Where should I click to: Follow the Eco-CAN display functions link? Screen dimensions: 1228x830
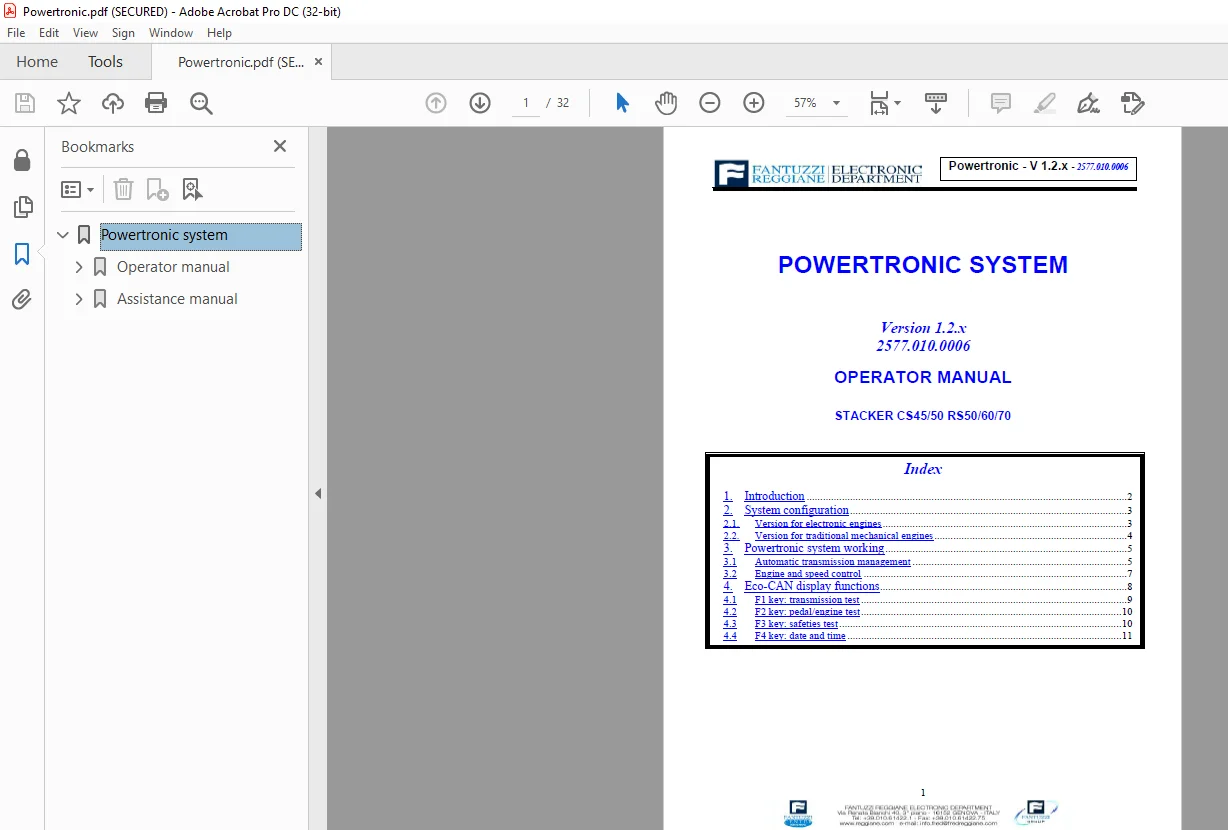coord(812,586)
